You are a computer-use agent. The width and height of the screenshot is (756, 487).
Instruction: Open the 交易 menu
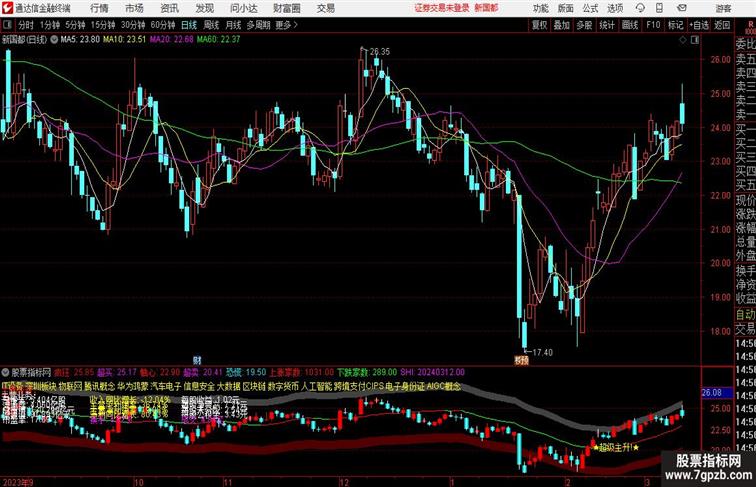pos(326,8)
